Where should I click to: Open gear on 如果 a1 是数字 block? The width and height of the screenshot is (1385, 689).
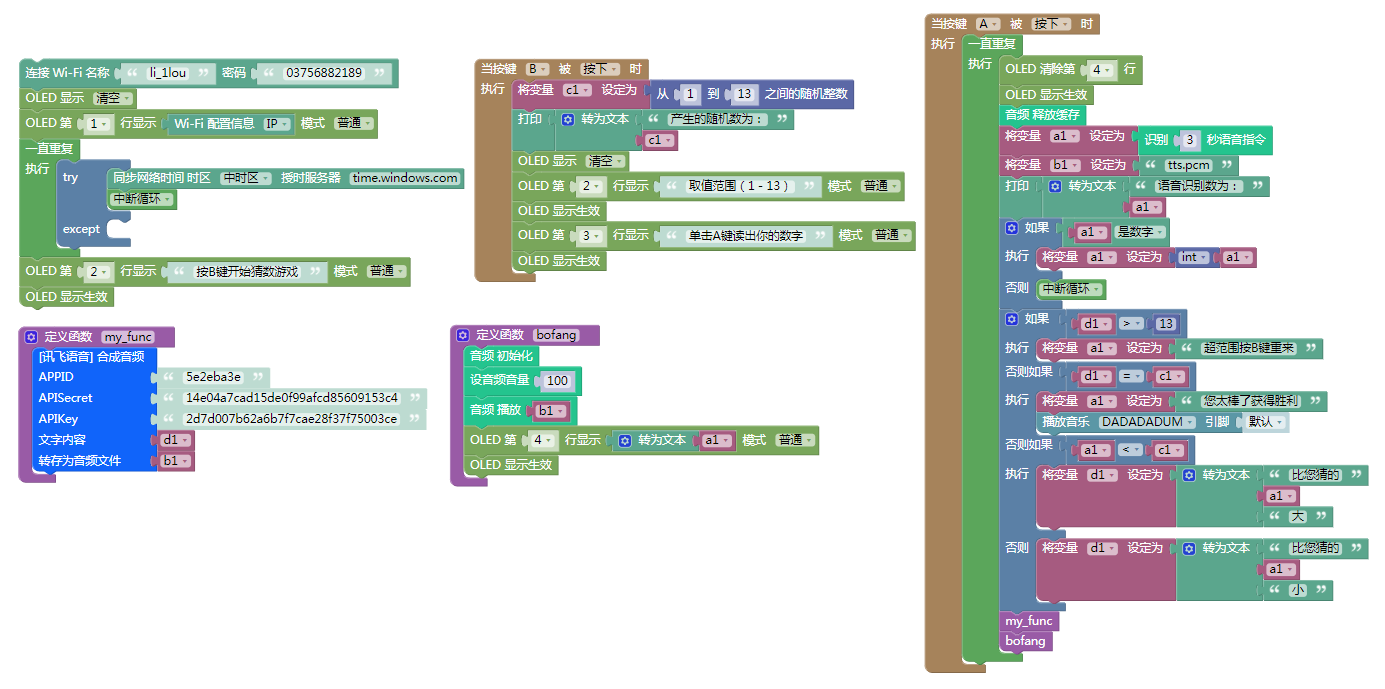1011,228
